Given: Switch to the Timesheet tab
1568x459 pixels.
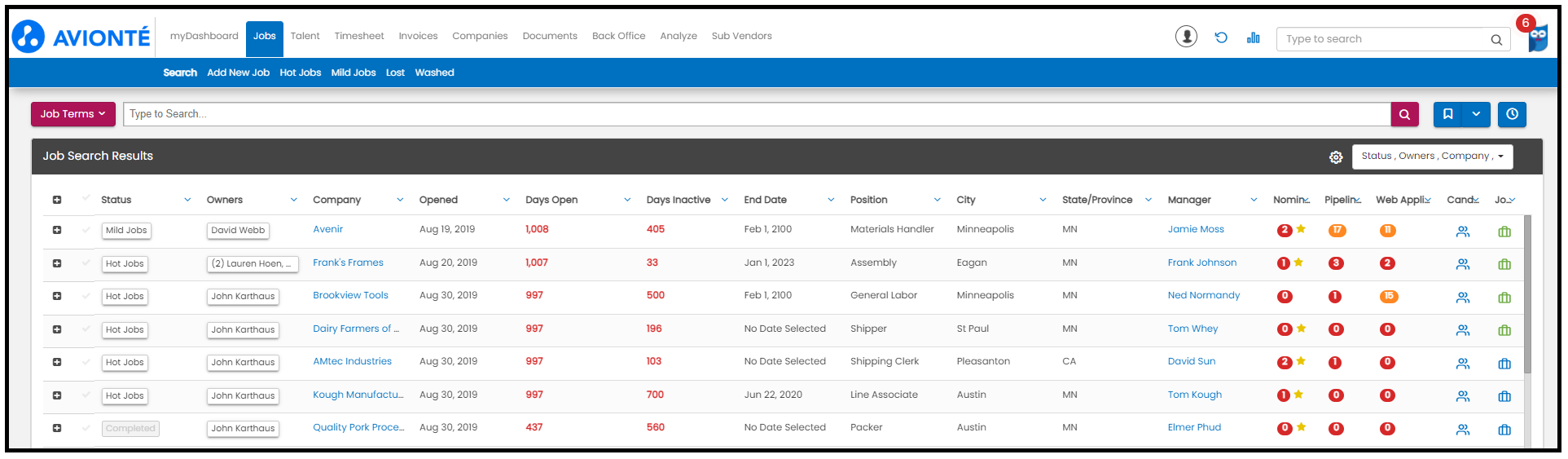Looking at the screenshot, I should coord(359,36).
